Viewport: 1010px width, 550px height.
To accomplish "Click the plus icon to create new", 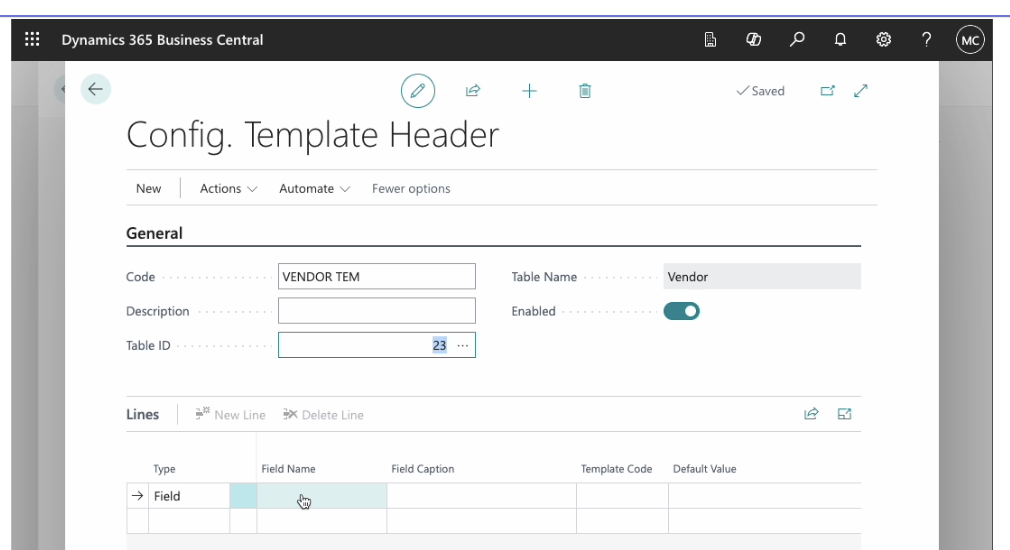I will coord(529,91).
